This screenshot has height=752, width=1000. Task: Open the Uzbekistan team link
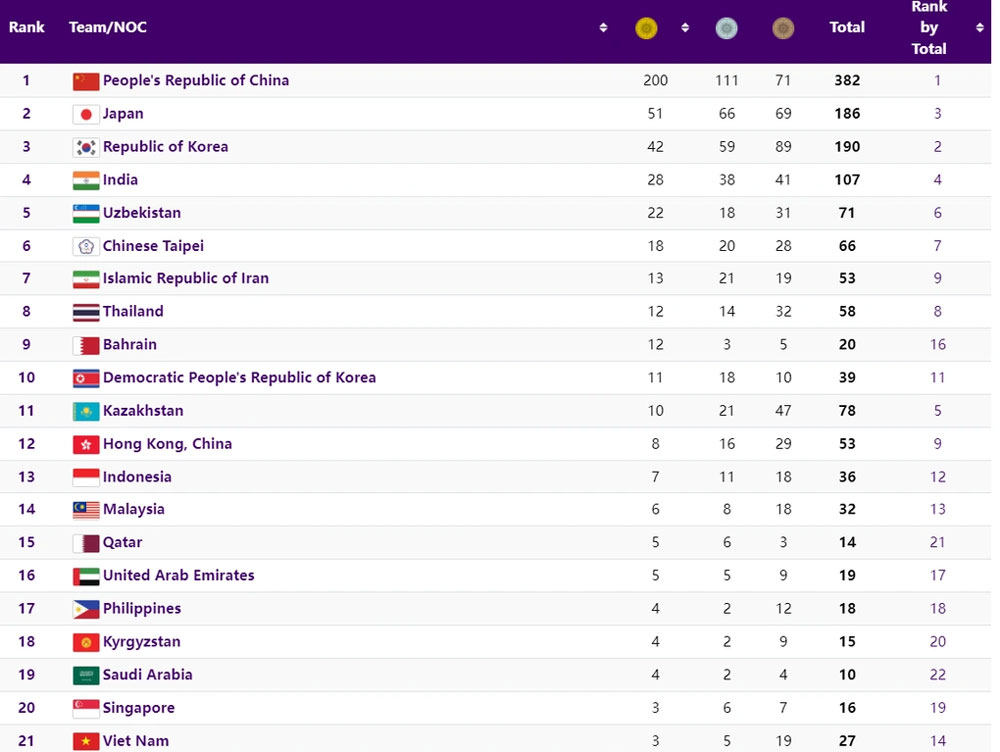click(x=142, y=213)
